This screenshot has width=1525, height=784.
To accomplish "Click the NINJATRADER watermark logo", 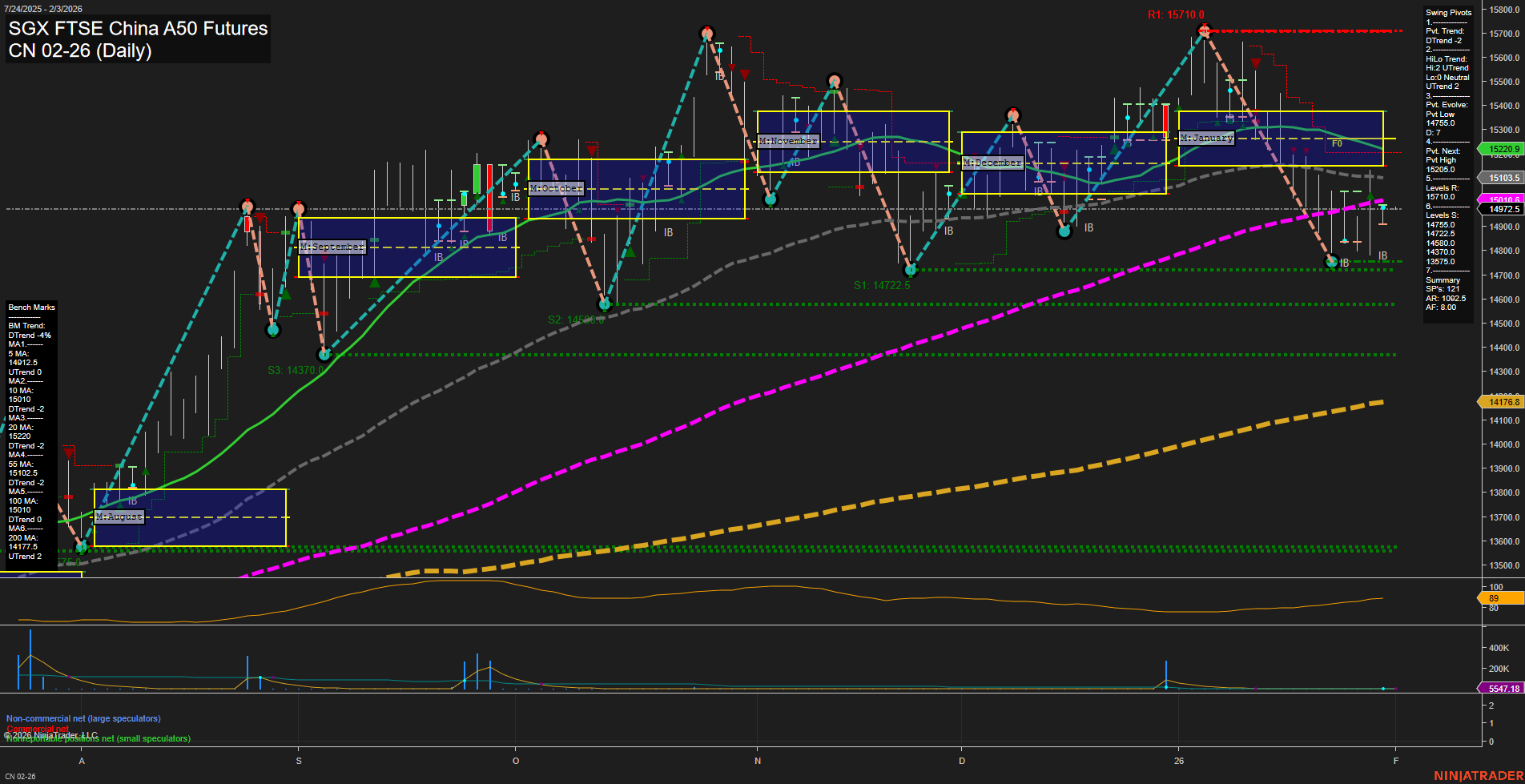I will pos(1478,774).
